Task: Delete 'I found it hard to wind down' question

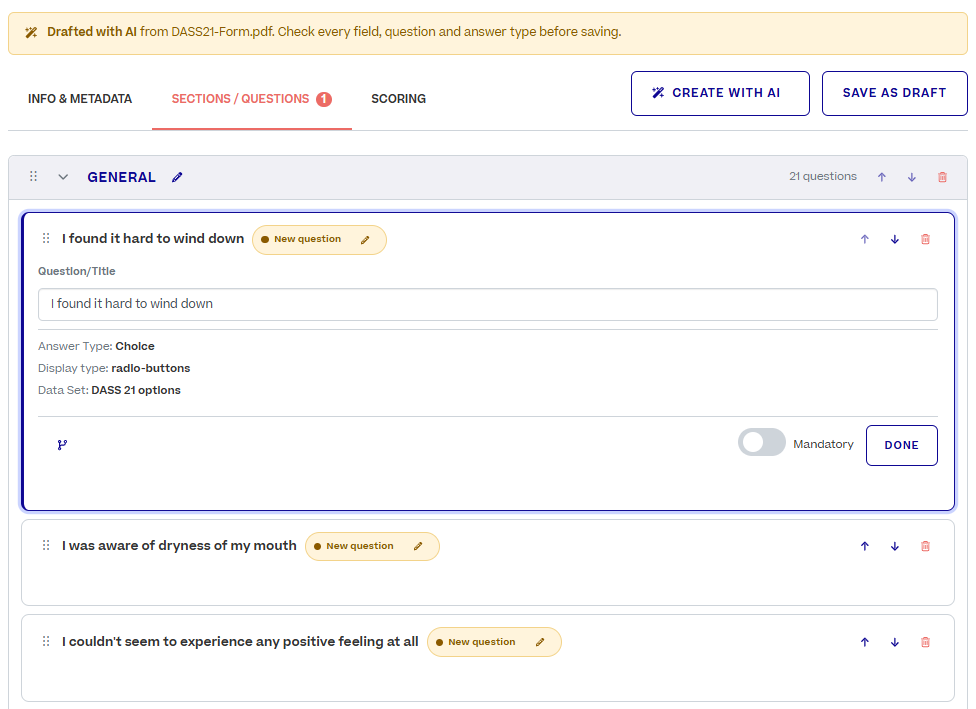Action: 926,239
